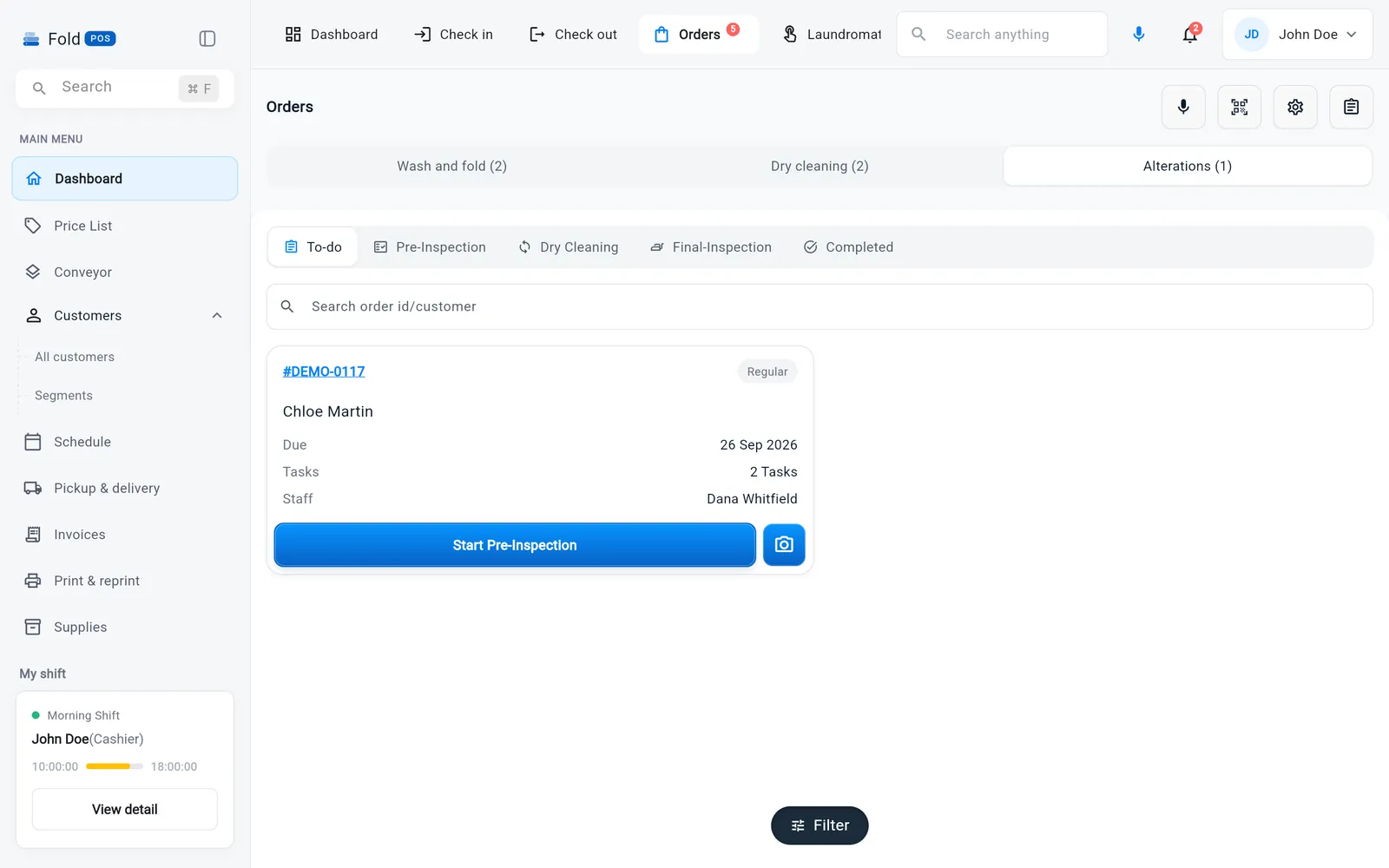
Task: Switch to the Dry cleaning (2) tab
Action: coord(820,166)
